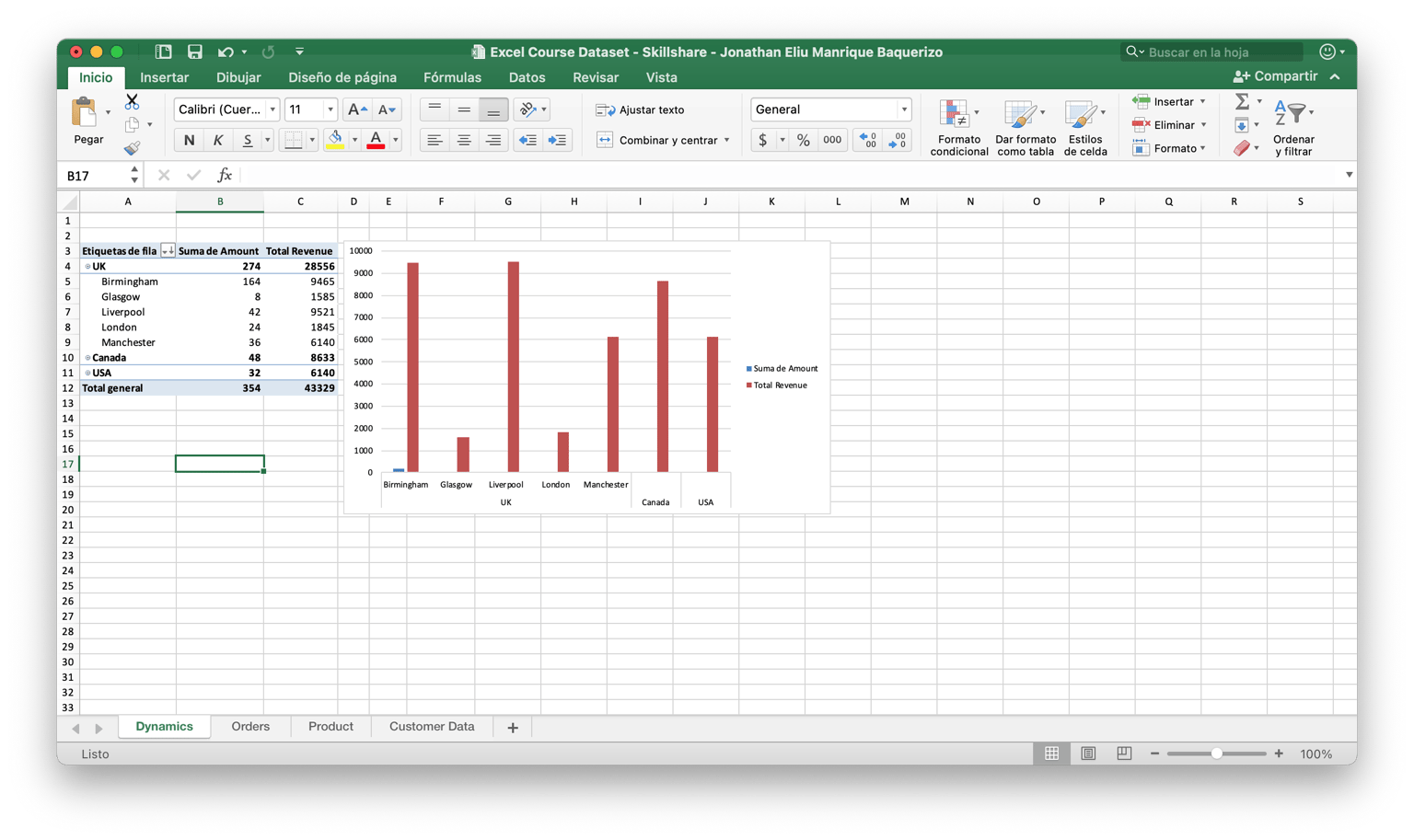Toggle Ajustar texto wrap text
This screenshot has height=840, width=1414.
pyautogui.click(x=641, y=109)
